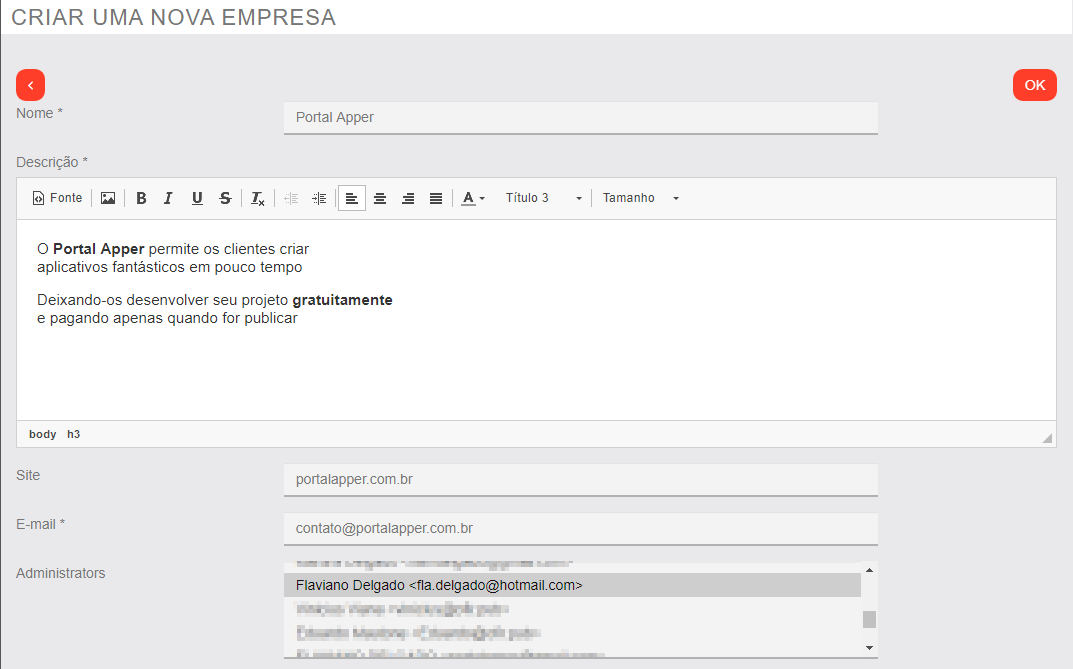The image size is (1073, 669).
Task: Click the Nome input field
Action: 580,118
